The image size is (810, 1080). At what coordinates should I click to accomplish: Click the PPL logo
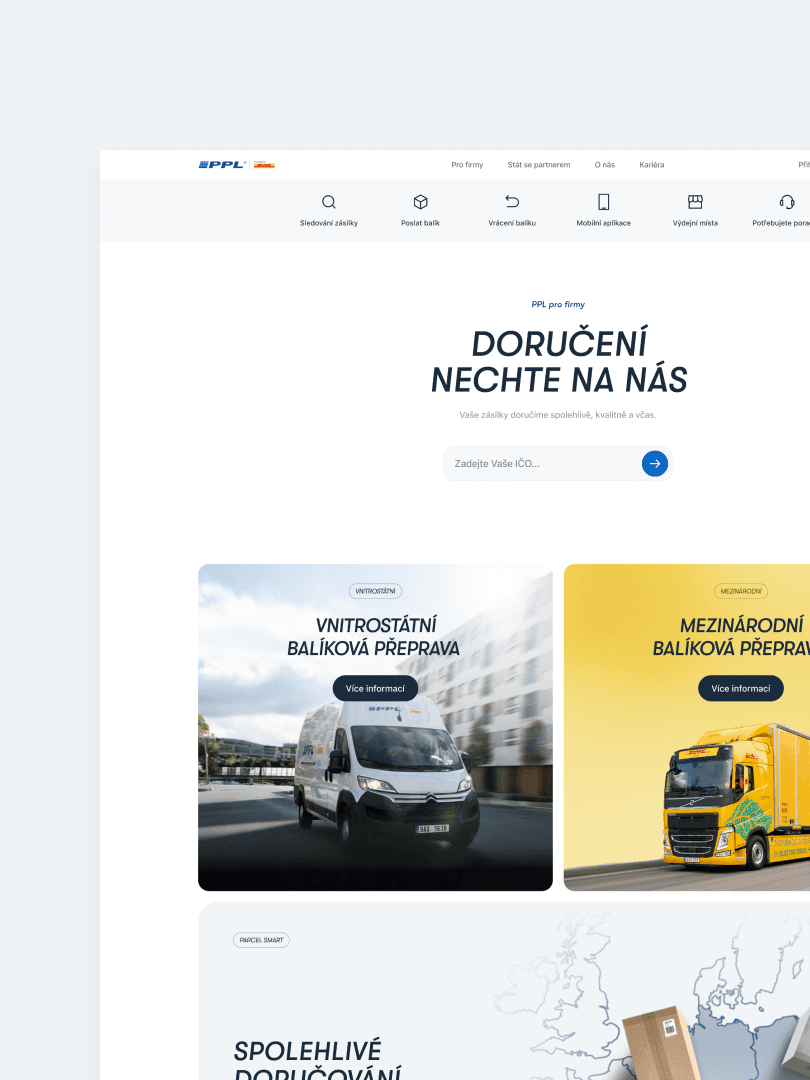click(222, 165)
